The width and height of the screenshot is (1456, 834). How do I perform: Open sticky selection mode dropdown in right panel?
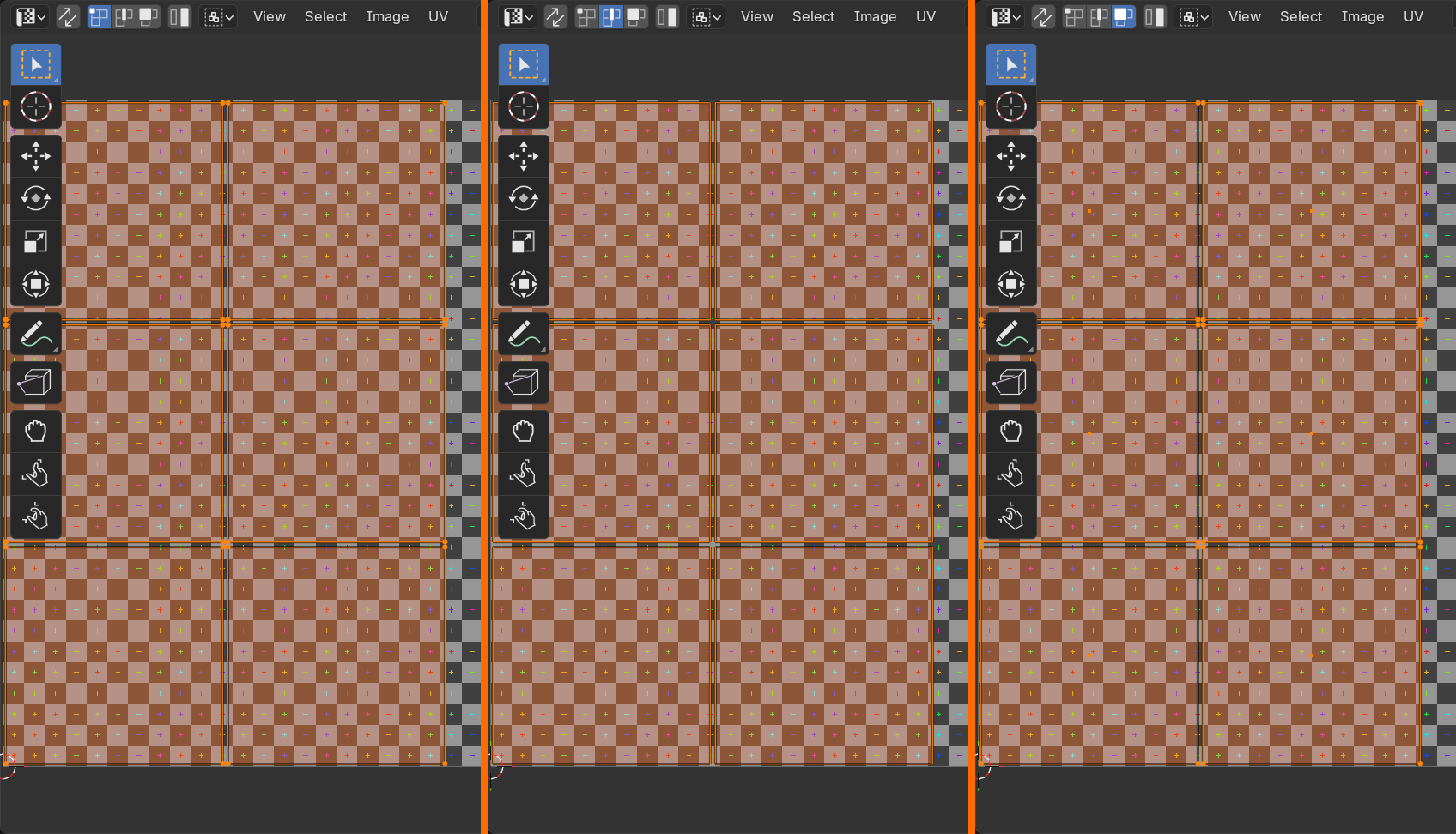(x=1193, y=16)
